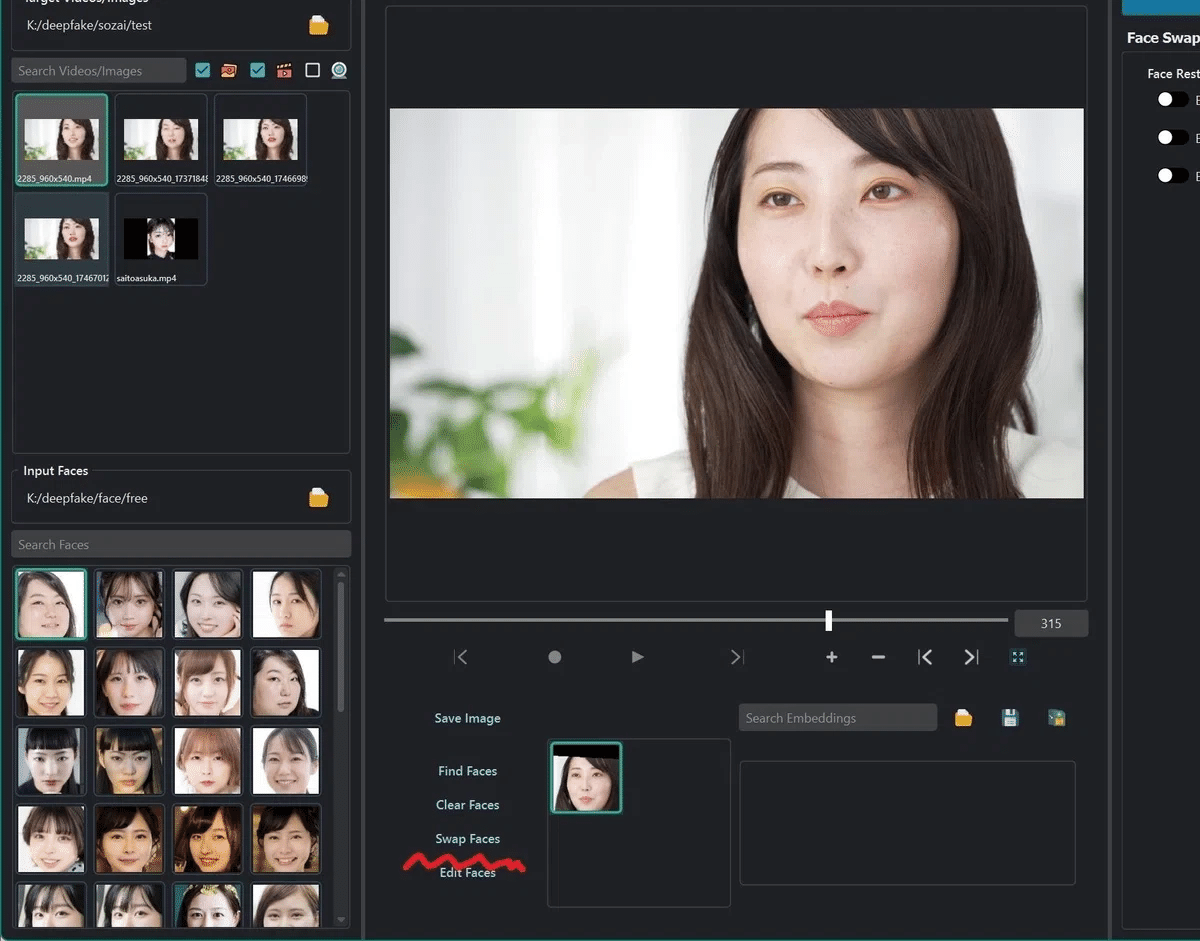This screenshot has height=941, width=1200.
Task: Click the video clapperboard filter icon
Action: 284,70
